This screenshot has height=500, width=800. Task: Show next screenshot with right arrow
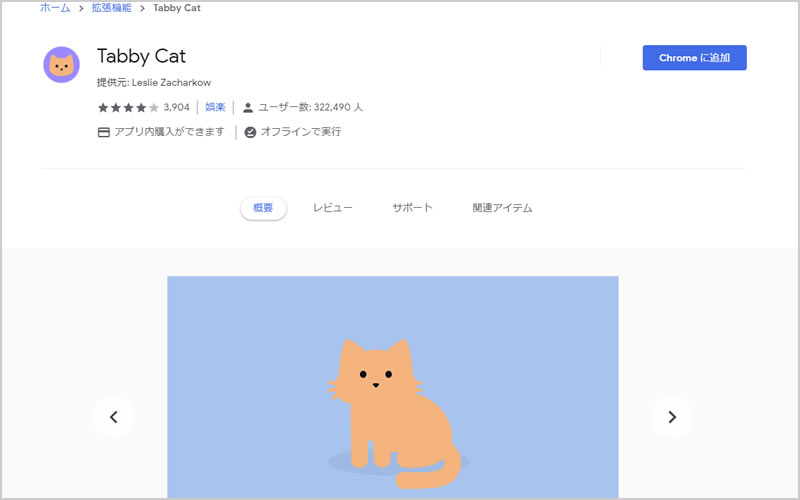click(x=672, y=417)
